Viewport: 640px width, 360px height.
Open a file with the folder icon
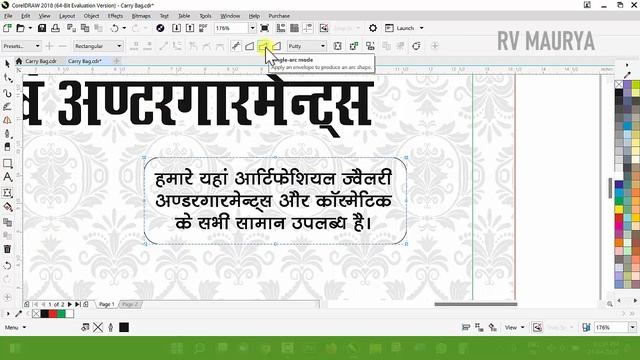pos(20,28)
